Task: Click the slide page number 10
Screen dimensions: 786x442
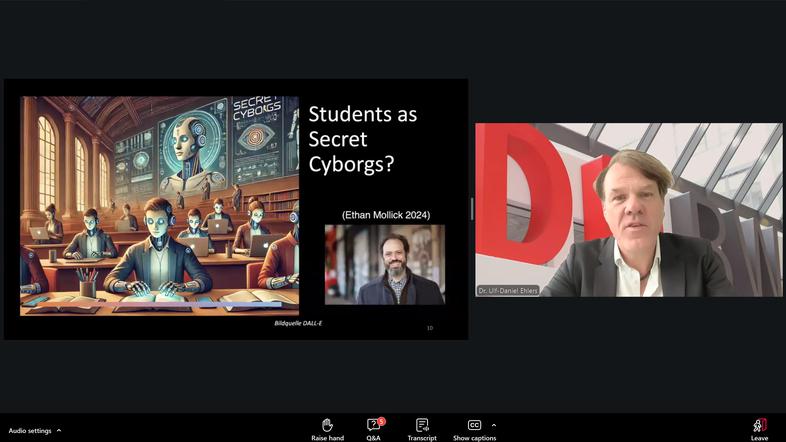Action: (430, 327)
